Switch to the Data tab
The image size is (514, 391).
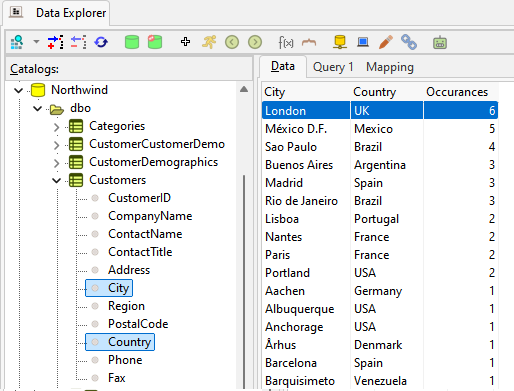[283, 66]
